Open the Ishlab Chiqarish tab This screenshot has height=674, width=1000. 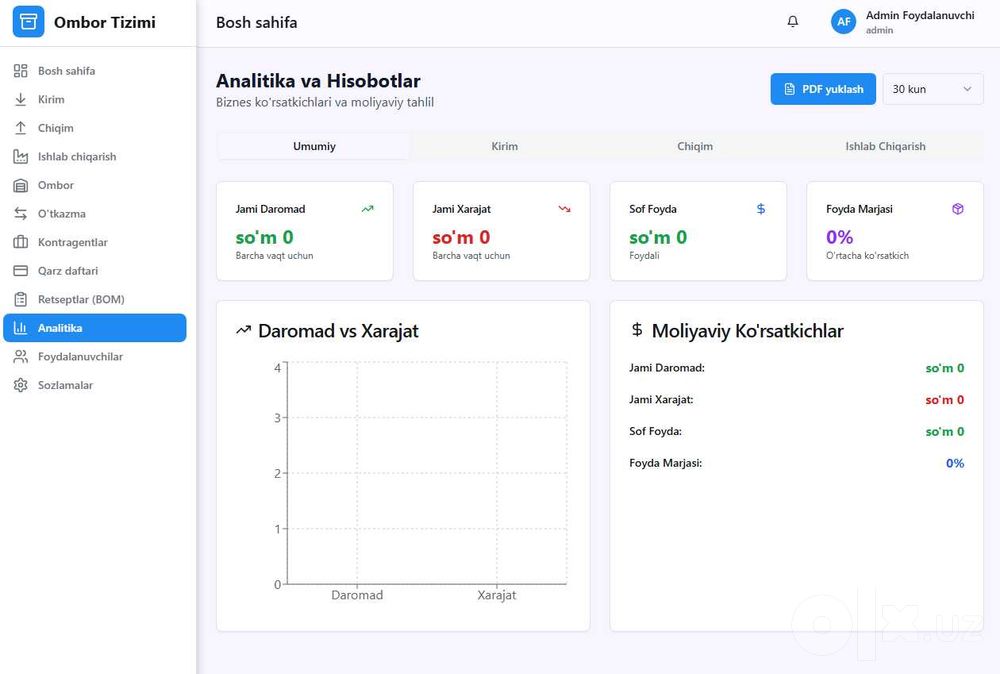pos(885,146)
